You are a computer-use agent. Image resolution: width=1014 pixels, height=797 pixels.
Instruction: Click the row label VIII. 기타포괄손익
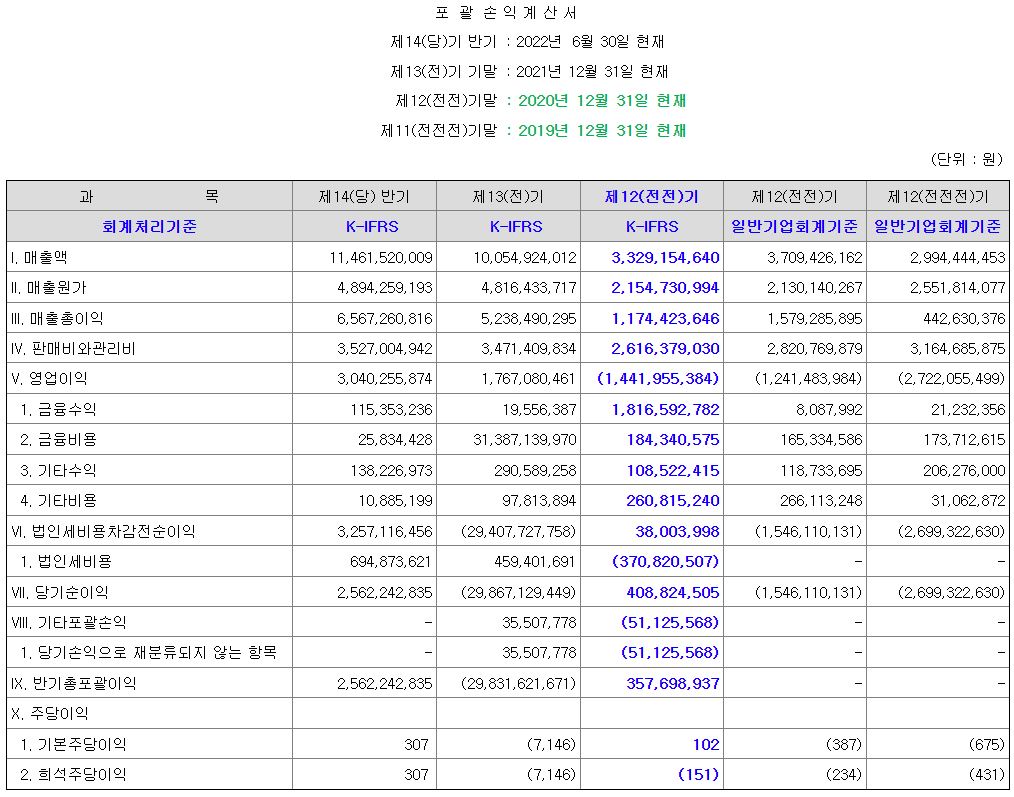(69, 622)
